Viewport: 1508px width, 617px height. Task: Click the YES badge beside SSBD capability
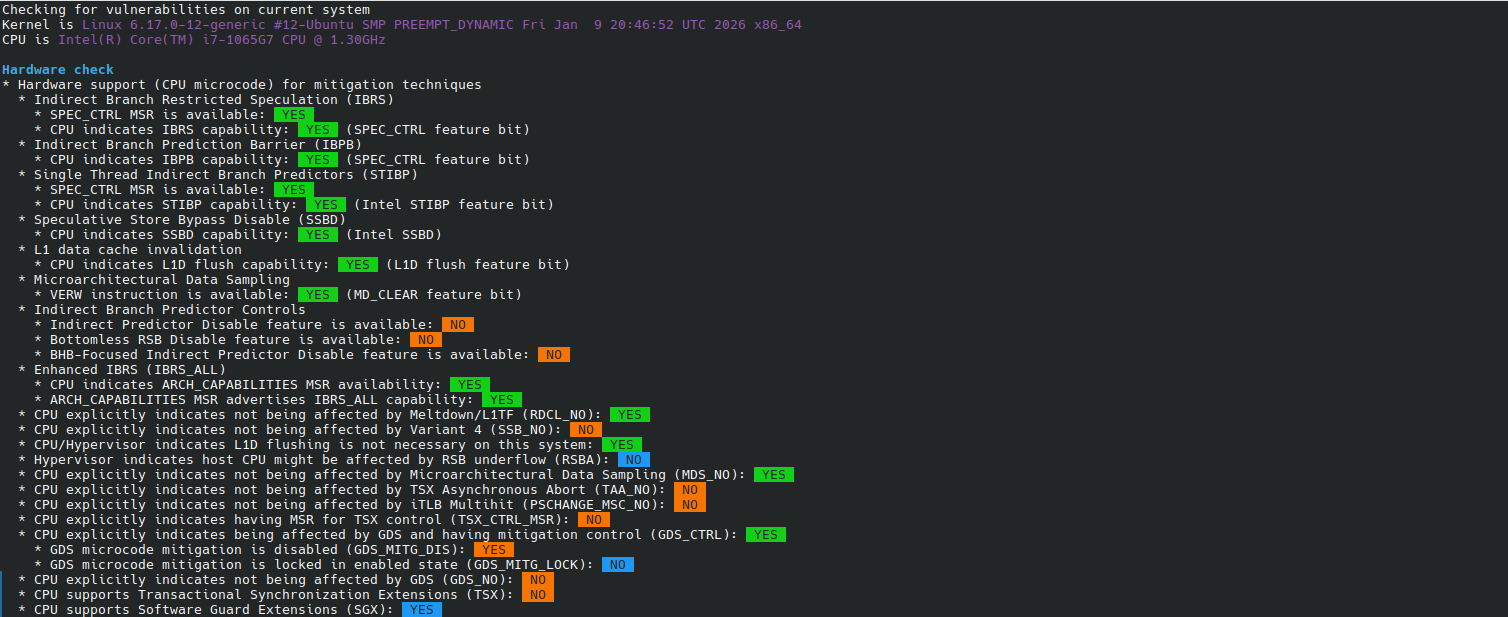(317, 235)
